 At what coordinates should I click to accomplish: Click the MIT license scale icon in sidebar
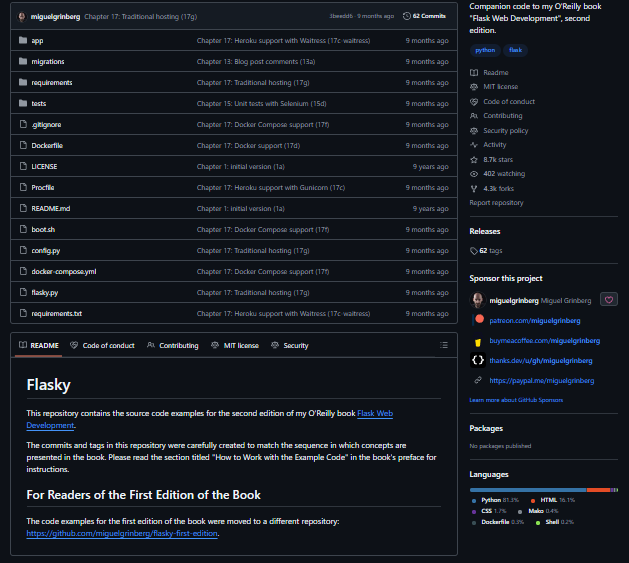click(474, 87)
